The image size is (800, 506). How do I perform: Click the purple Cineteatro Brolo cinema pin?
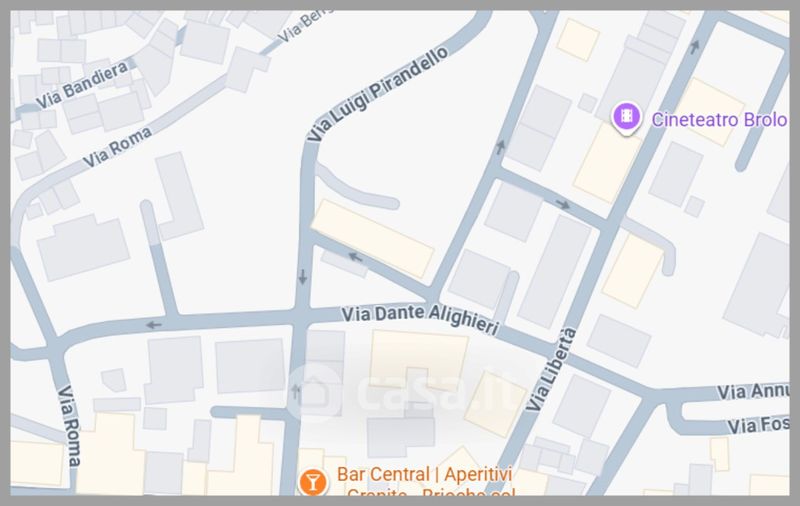627,118
